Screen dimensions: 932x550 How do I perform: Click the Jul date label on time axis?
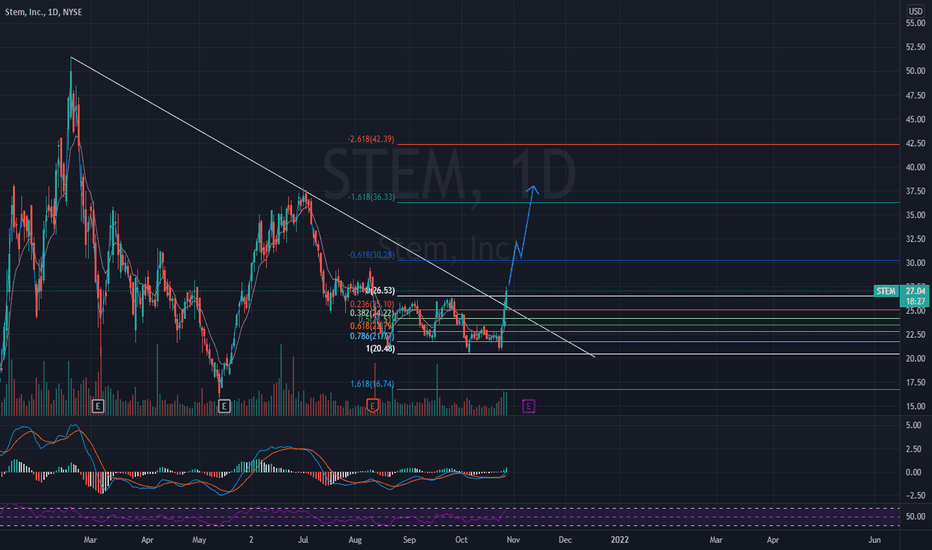click(x=303, y=540)
